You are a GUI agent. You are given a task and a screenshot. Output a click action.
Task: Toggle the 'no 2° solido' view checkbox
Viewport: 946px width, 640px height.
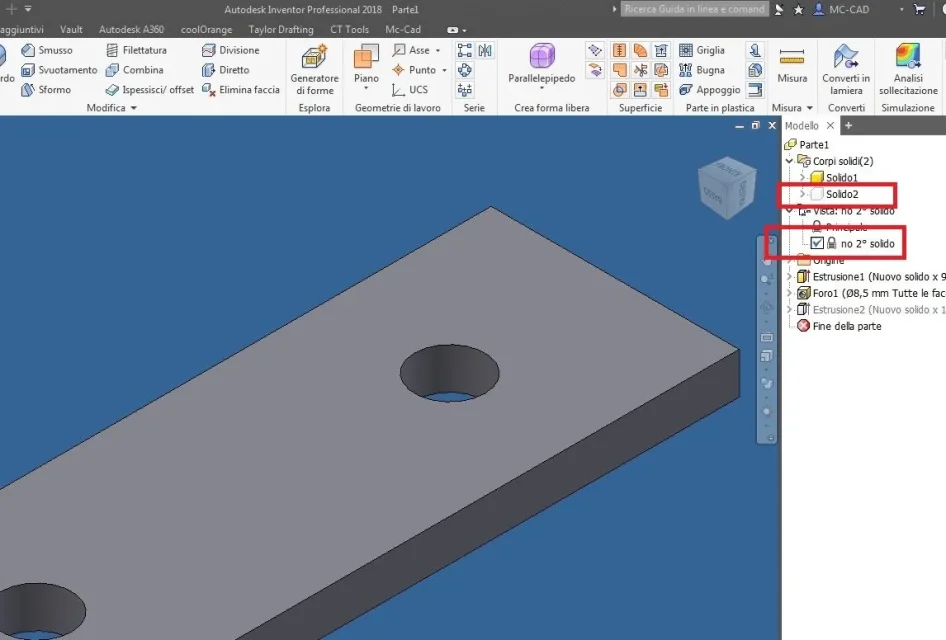pos(817,244)
